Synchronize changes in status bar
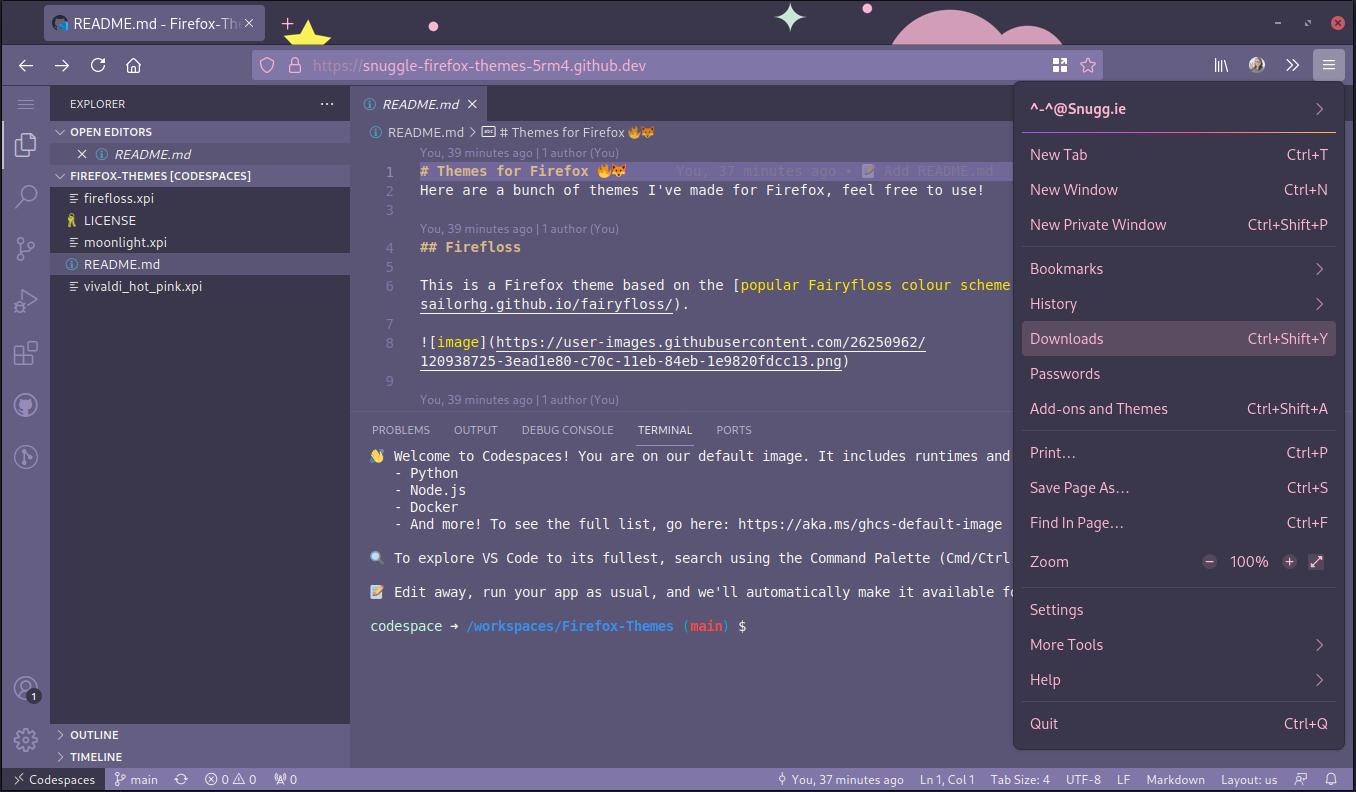This screenshot has height=792, width=1356. tap(181, 779)
